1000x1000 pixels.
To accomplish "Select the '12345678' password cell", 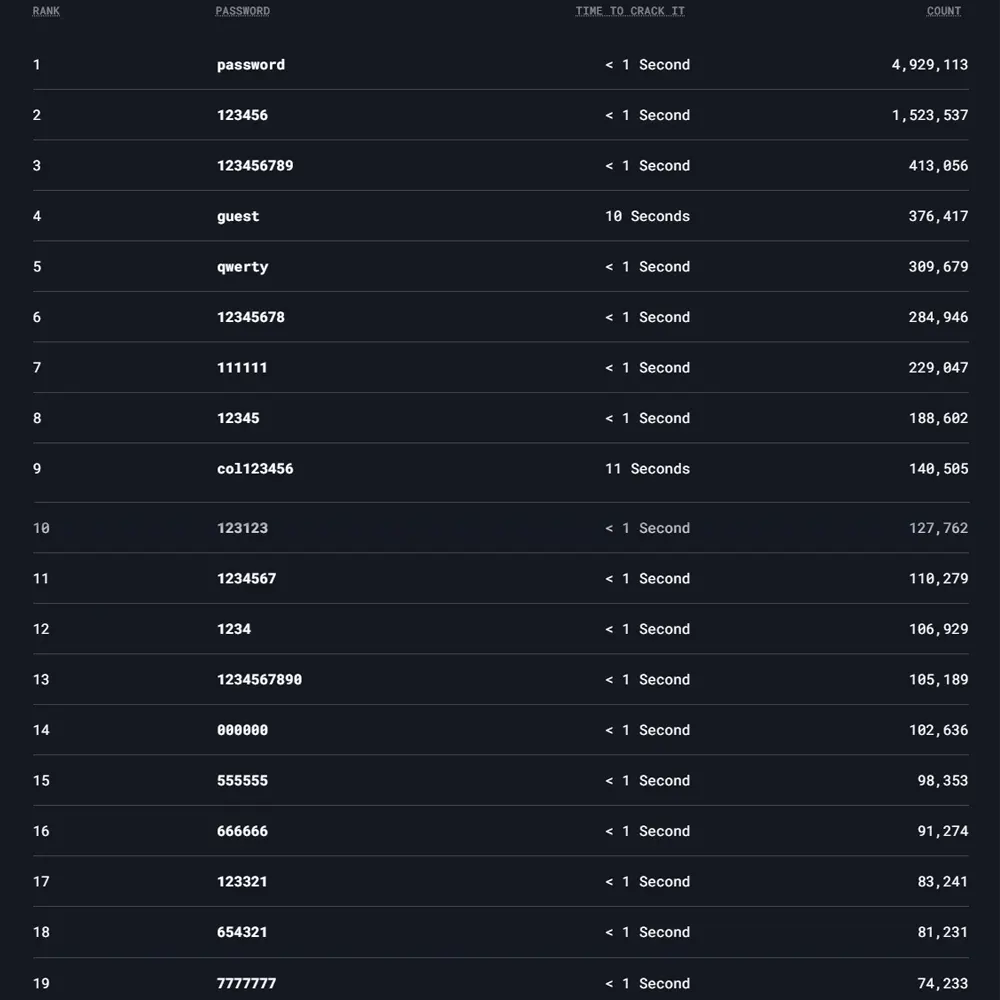I will click(x=251, y=317).
